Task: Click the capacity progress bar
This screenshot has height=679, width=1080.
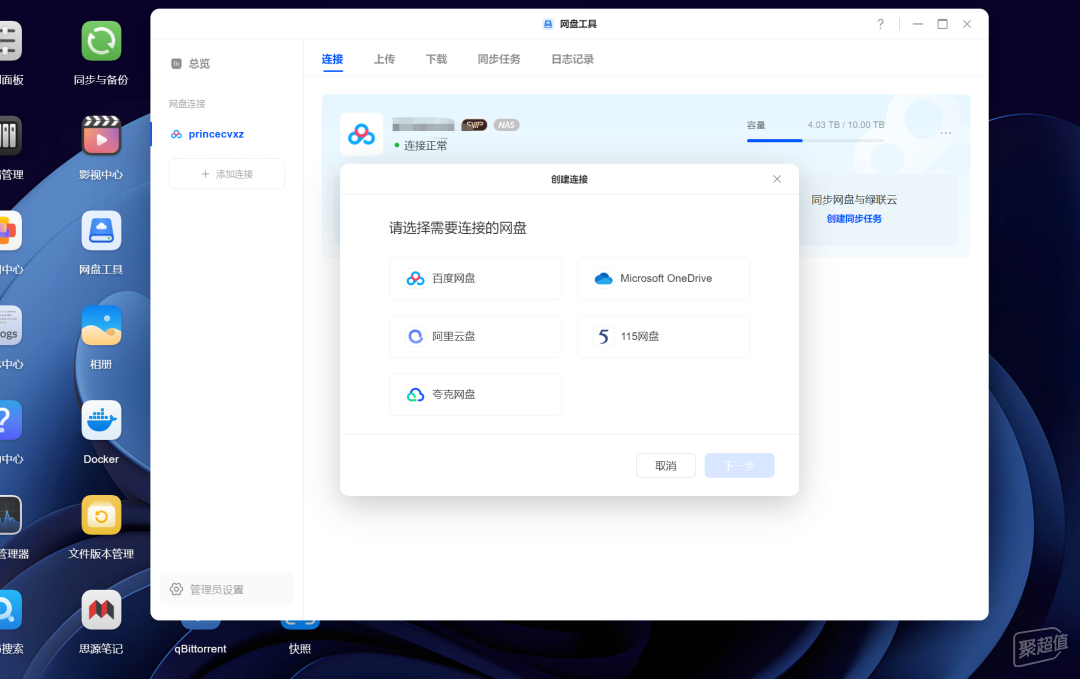Action: (816, 140)
